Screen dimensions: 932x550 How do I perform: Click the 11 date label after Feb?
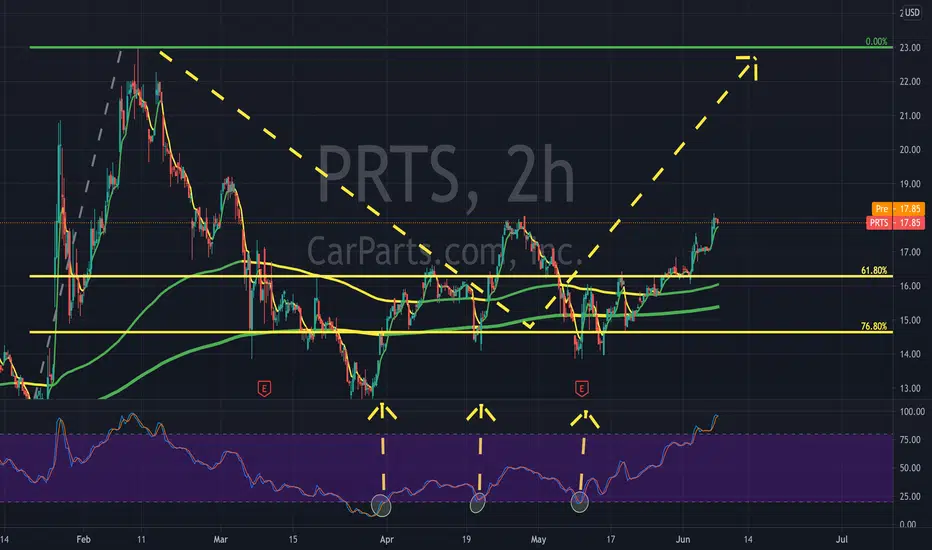pyautogui.click(x=141, y=539)
